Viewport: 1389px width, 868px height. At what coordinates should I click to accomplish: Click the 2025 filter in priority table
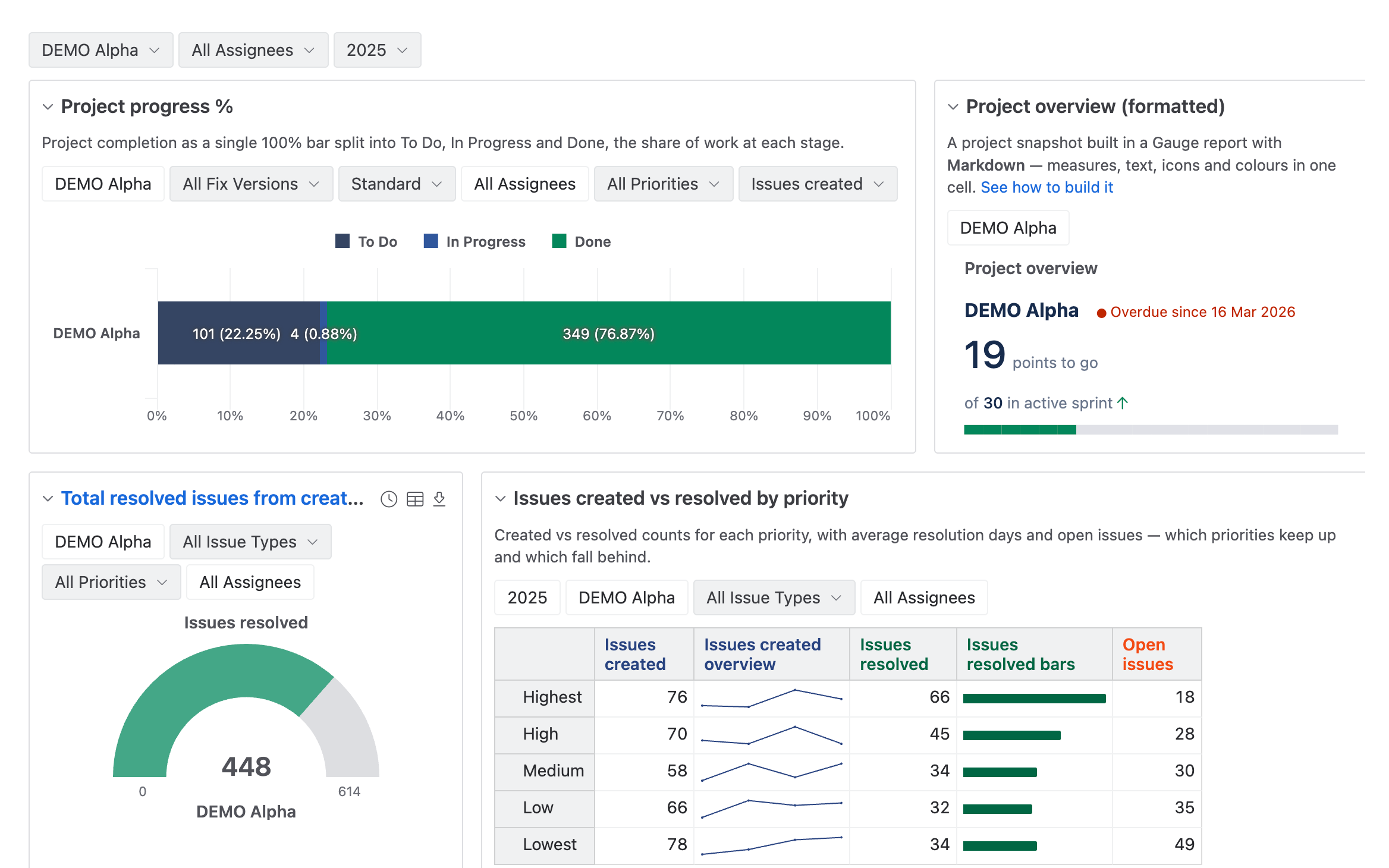pyautogui.click(x=527, y=597)
